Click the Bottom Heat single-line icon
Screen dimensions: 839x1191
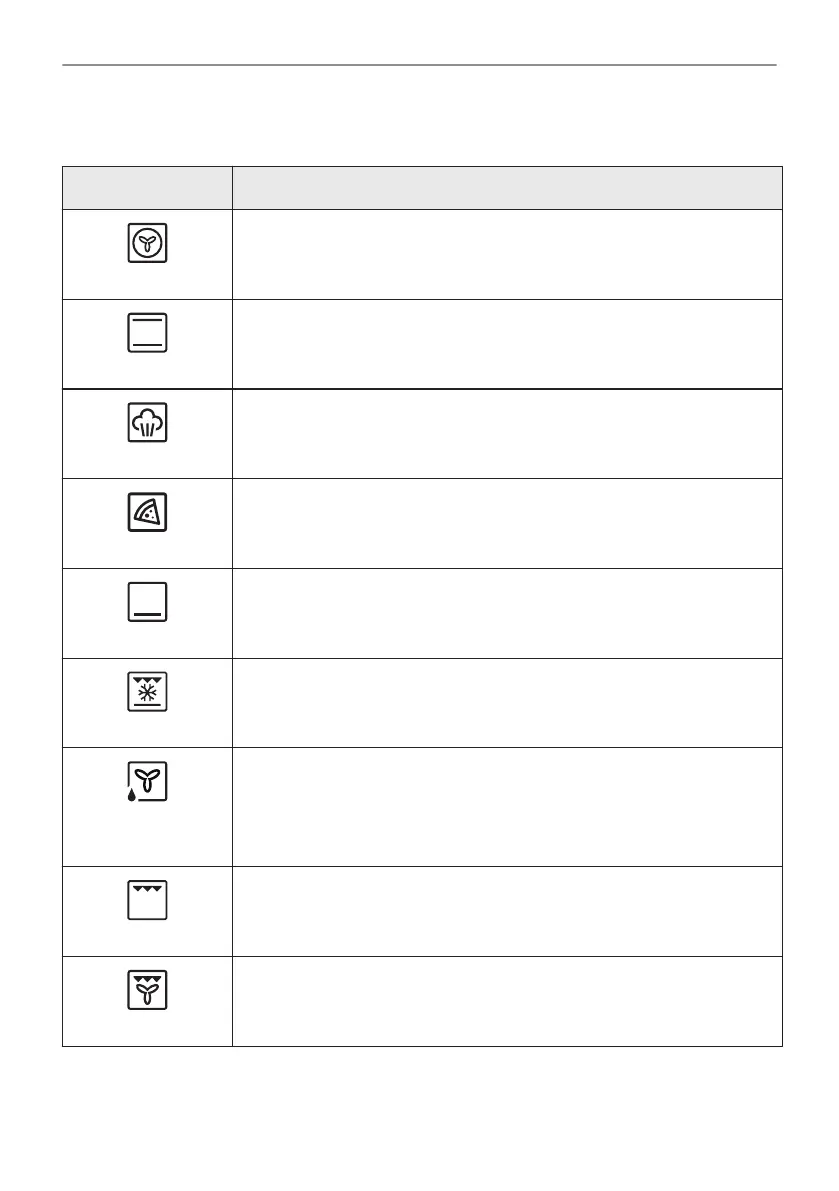point(147,603)
